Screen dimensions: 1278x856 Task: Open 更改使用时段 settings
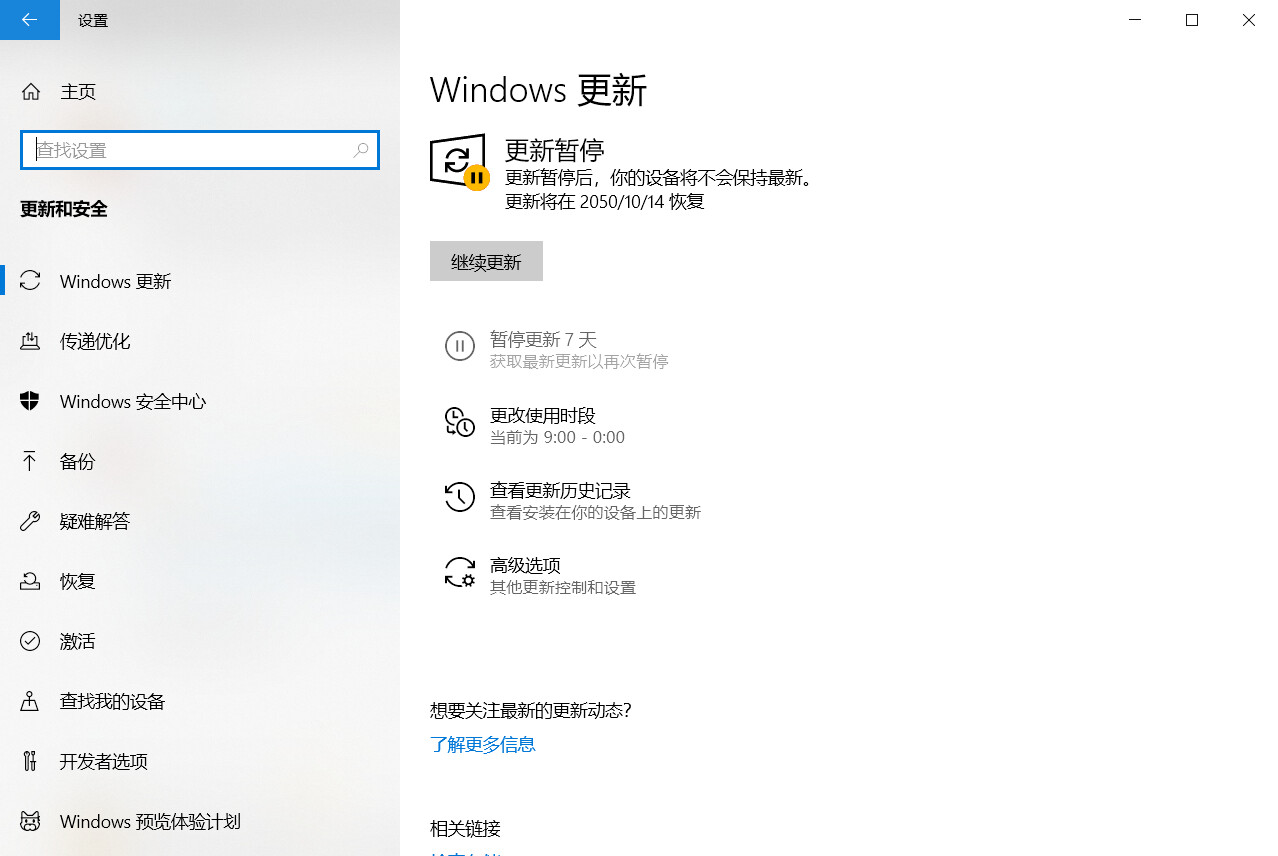pyautogui.click(x=543, y=425)
